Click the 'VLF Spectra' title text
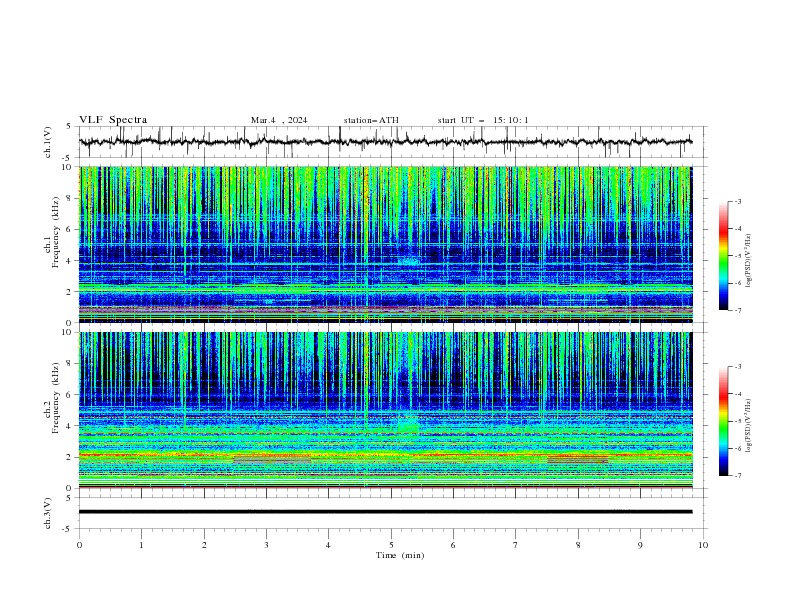Screen dimensions: 792x612 (x=113, y=120)
